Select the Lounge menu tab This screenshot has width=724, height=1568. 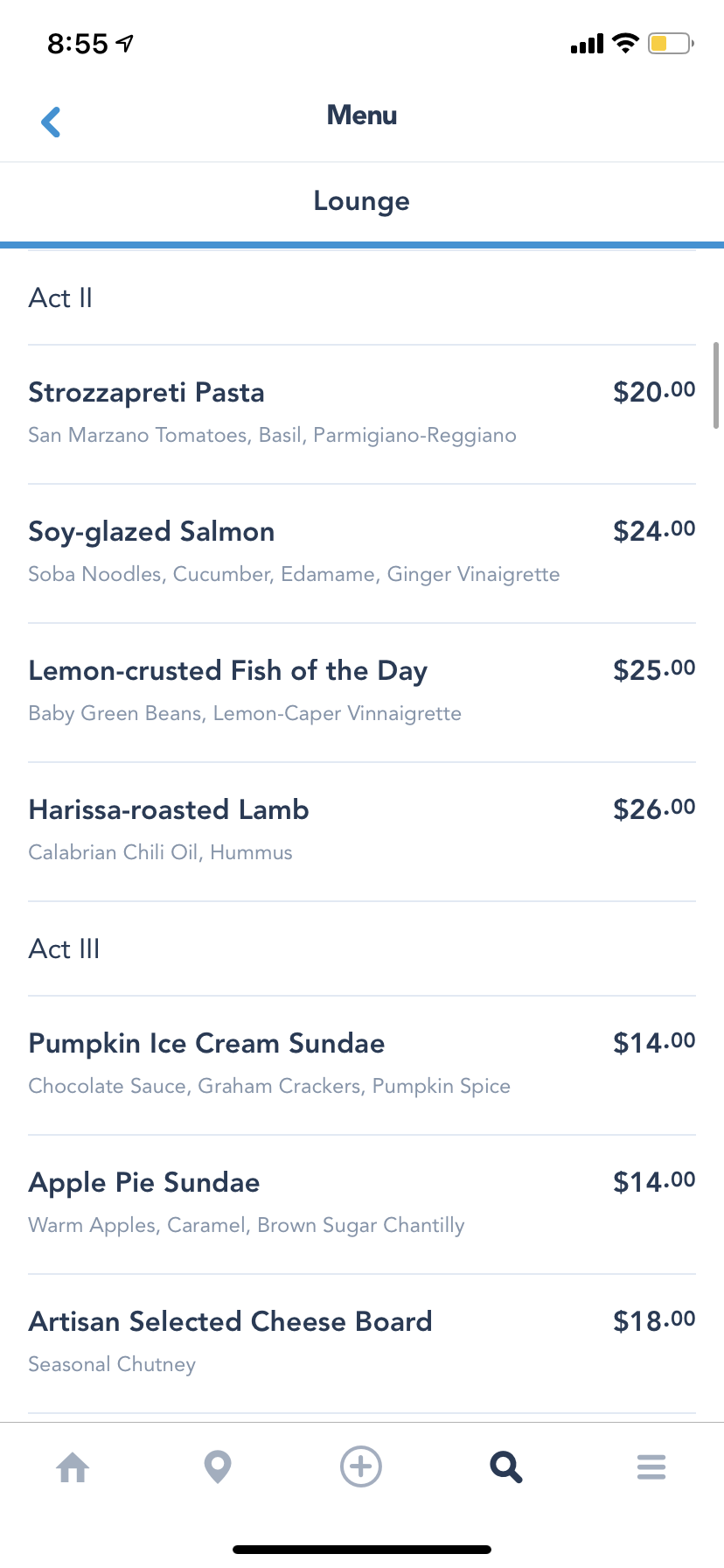361,201
